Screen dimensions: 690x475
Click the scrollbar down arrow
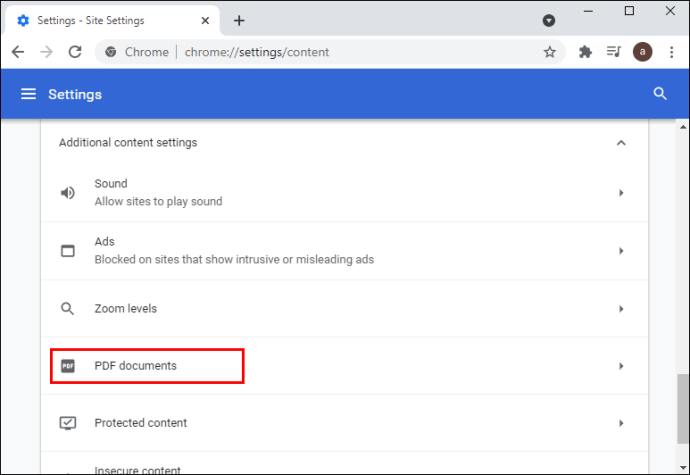(683, 468)
